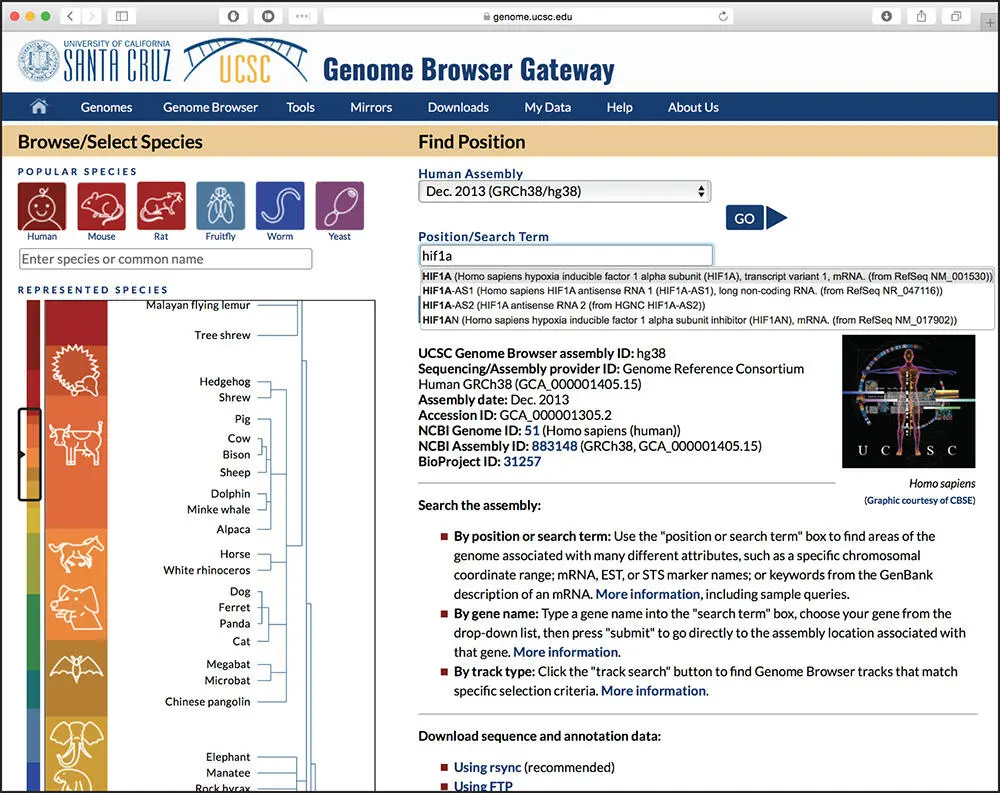Open the Tools menu

coord(300,107)
